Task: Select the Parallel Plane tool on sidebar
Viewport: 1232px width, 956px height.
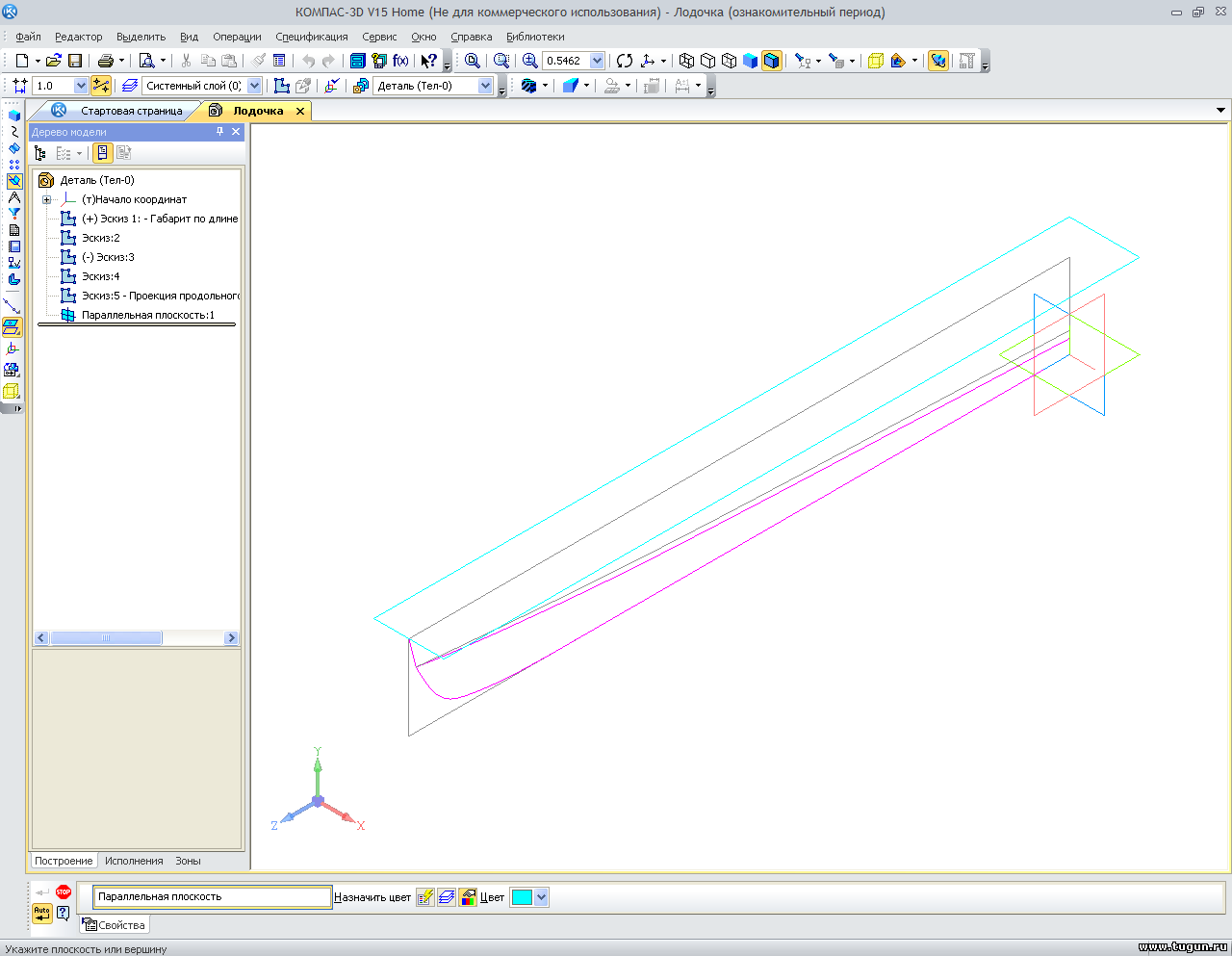Action: coord(12,327)
